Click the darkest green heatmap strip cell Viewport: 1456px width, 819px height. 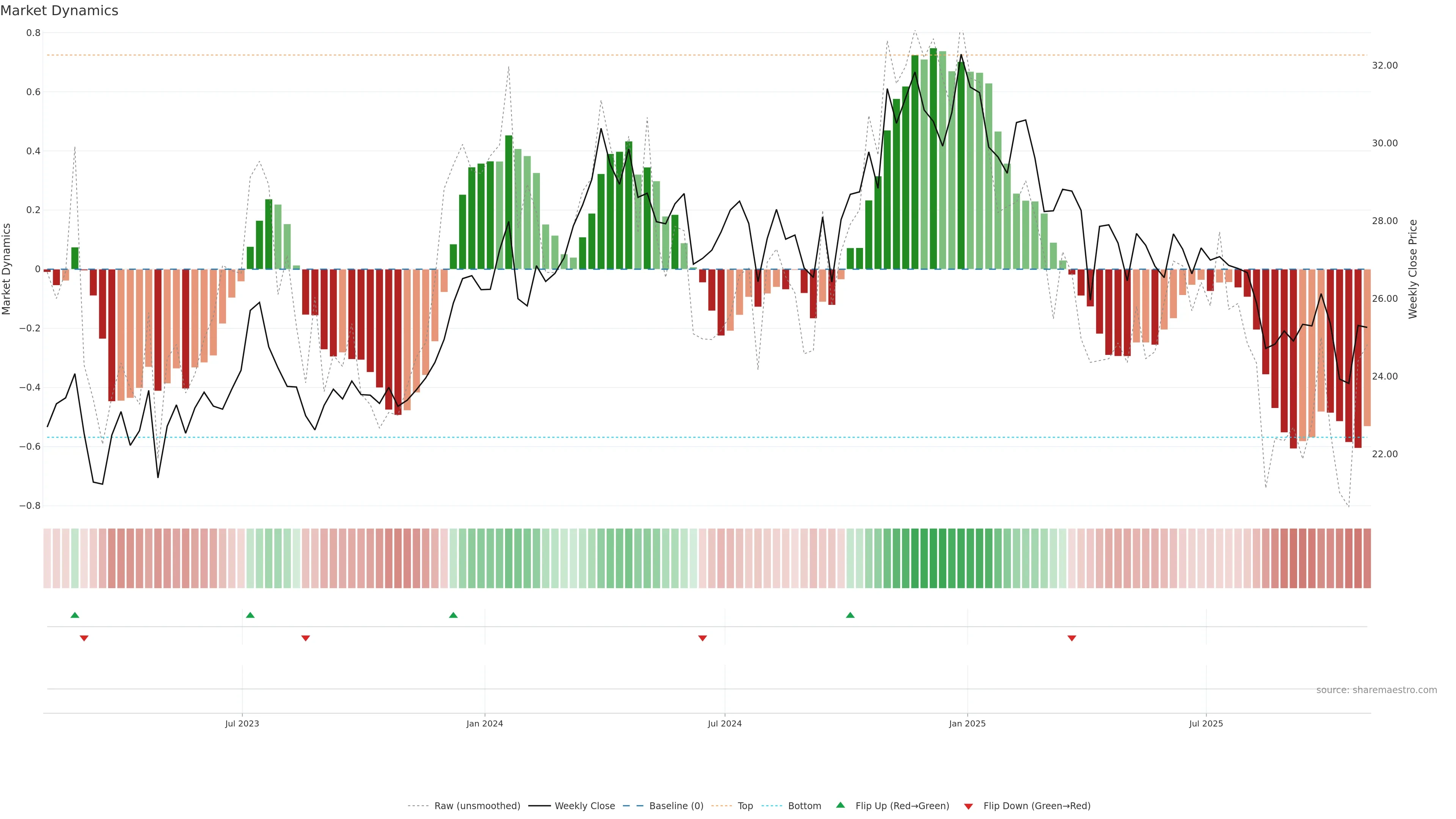(x=933, y=559)
